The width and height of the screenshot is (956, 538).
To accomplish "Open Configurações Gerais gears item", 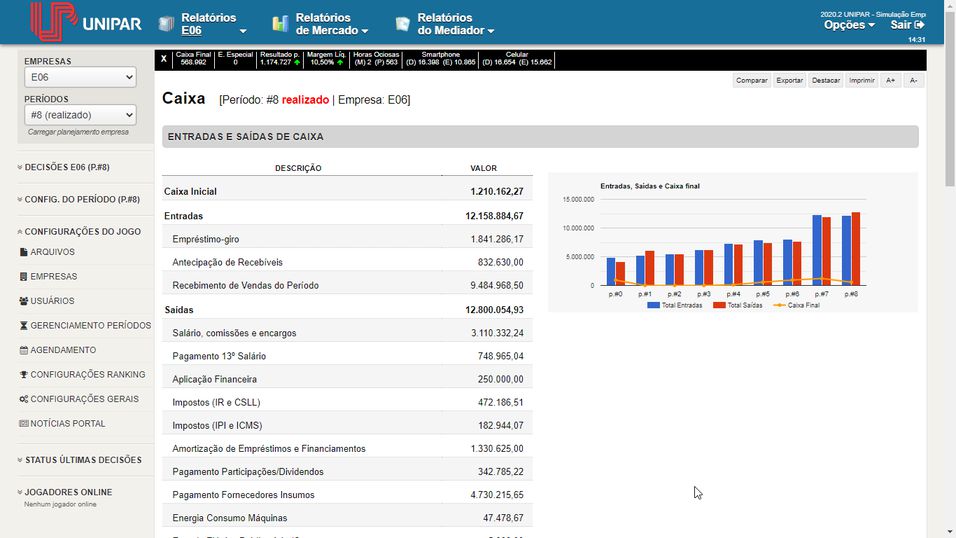I will click(84, 399).
